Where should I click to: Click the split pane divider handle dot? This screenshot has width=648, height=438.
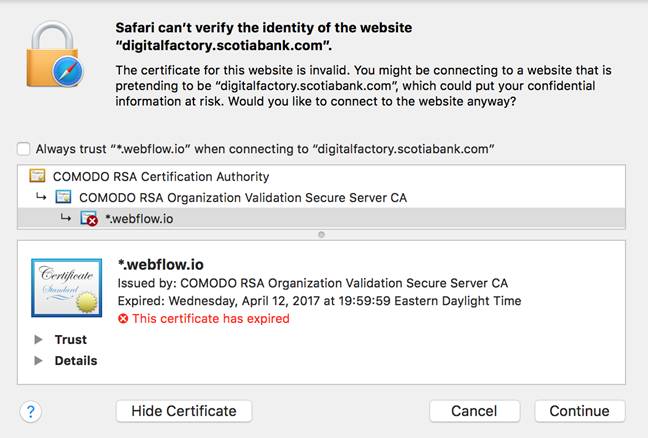[x=322, y=235]
